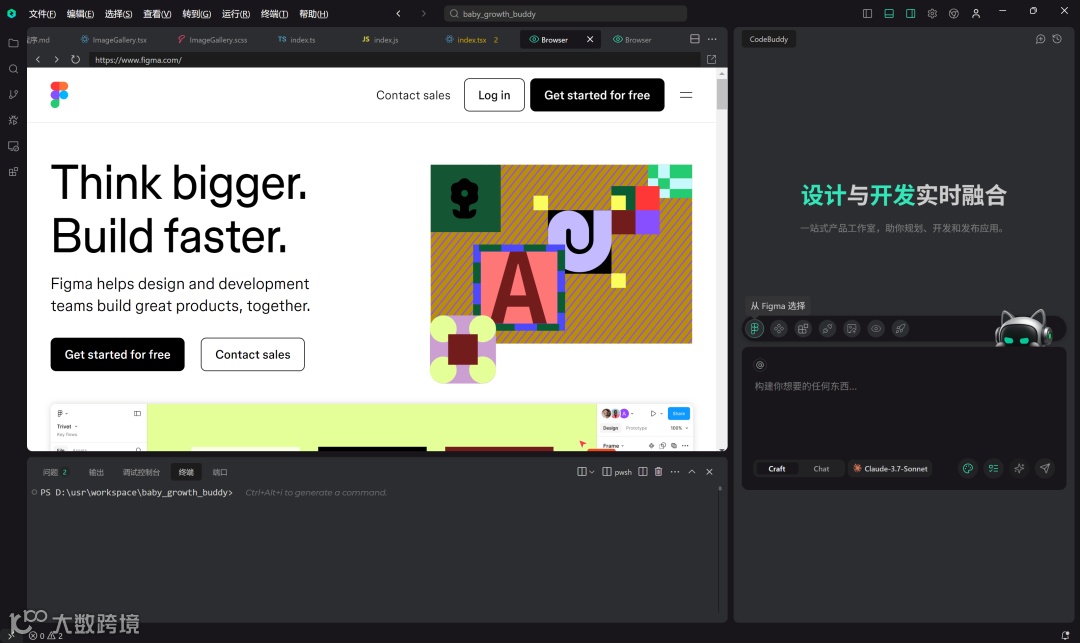This screenshot has height=643, width=1080.
Task: Go back in embedded browser
Action: (38, 59)
